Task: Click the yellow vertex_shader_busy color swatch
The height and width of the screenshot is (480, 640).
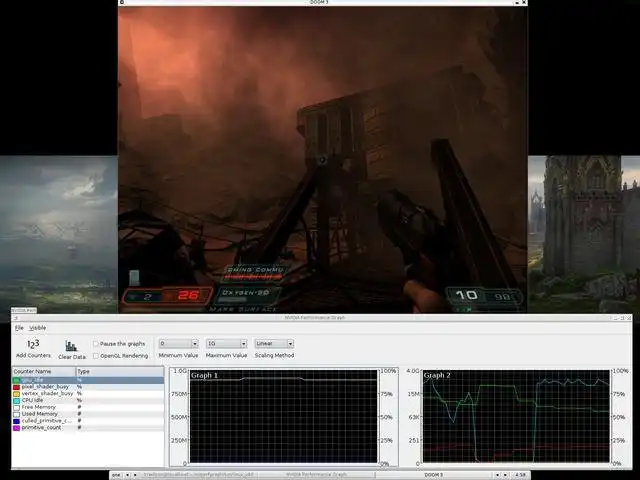Action: [x=16, y=394]
